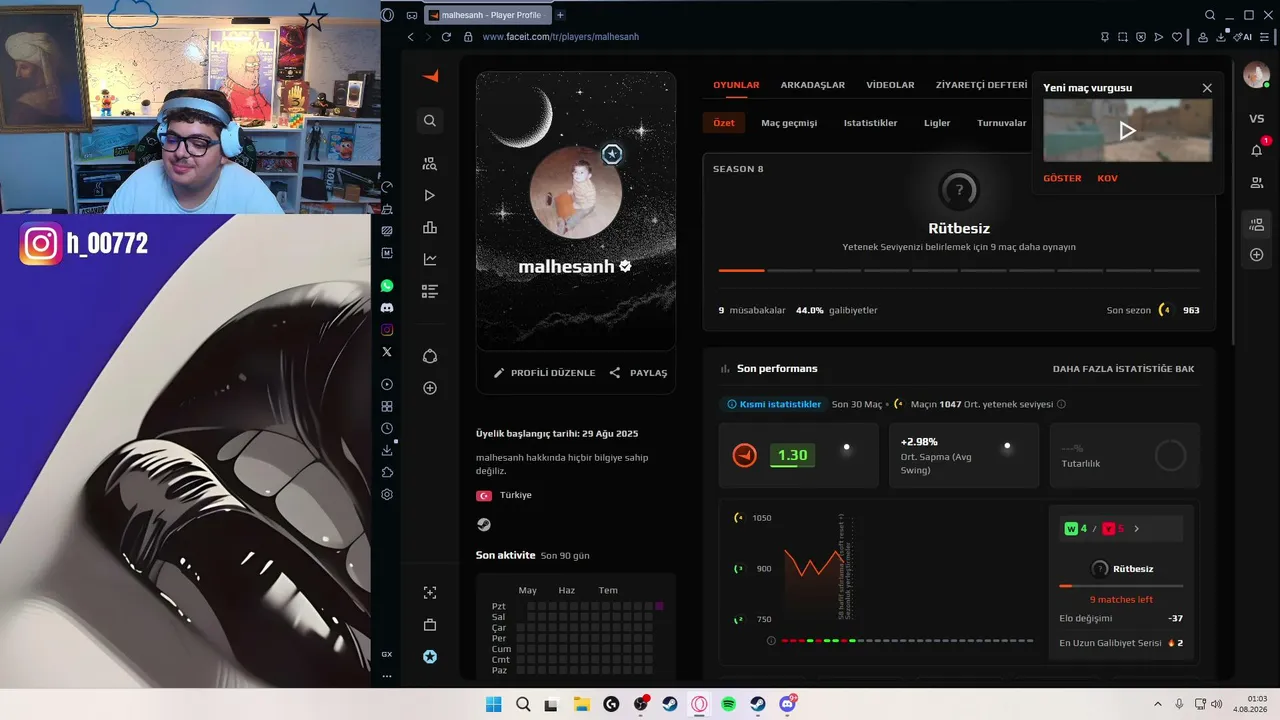Select the Turnuvalar sub-tab
Image resolution: width=1280 pixels, height=720 pixels.
tap(1002, 123)
